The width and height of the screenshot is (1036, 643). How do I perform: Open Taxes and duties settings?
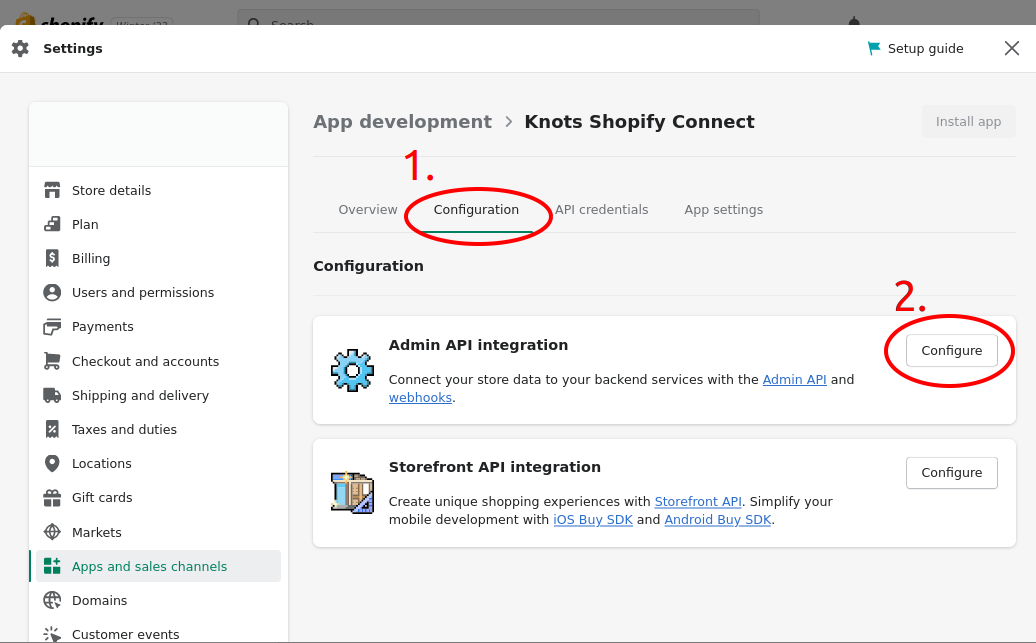click(x=159, y=430)
